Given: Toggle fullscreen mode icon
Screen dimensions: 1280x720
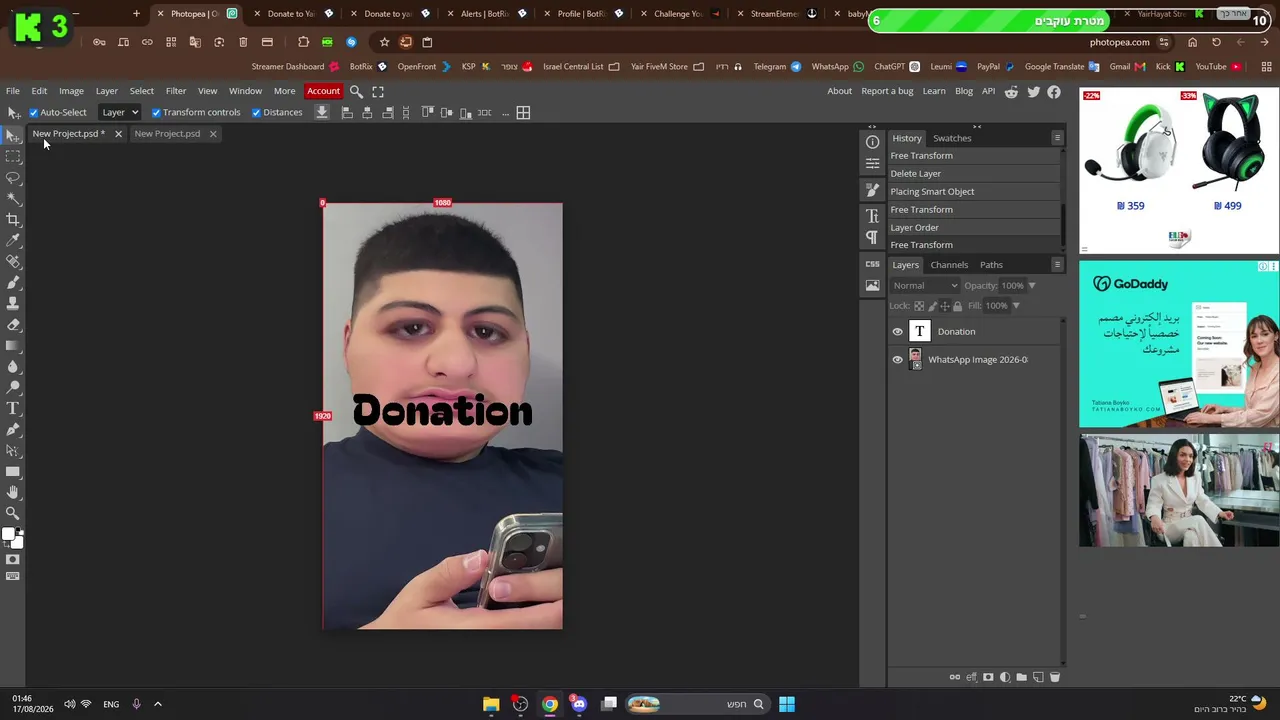Looking at the screenshot, I should pos(378,91).
